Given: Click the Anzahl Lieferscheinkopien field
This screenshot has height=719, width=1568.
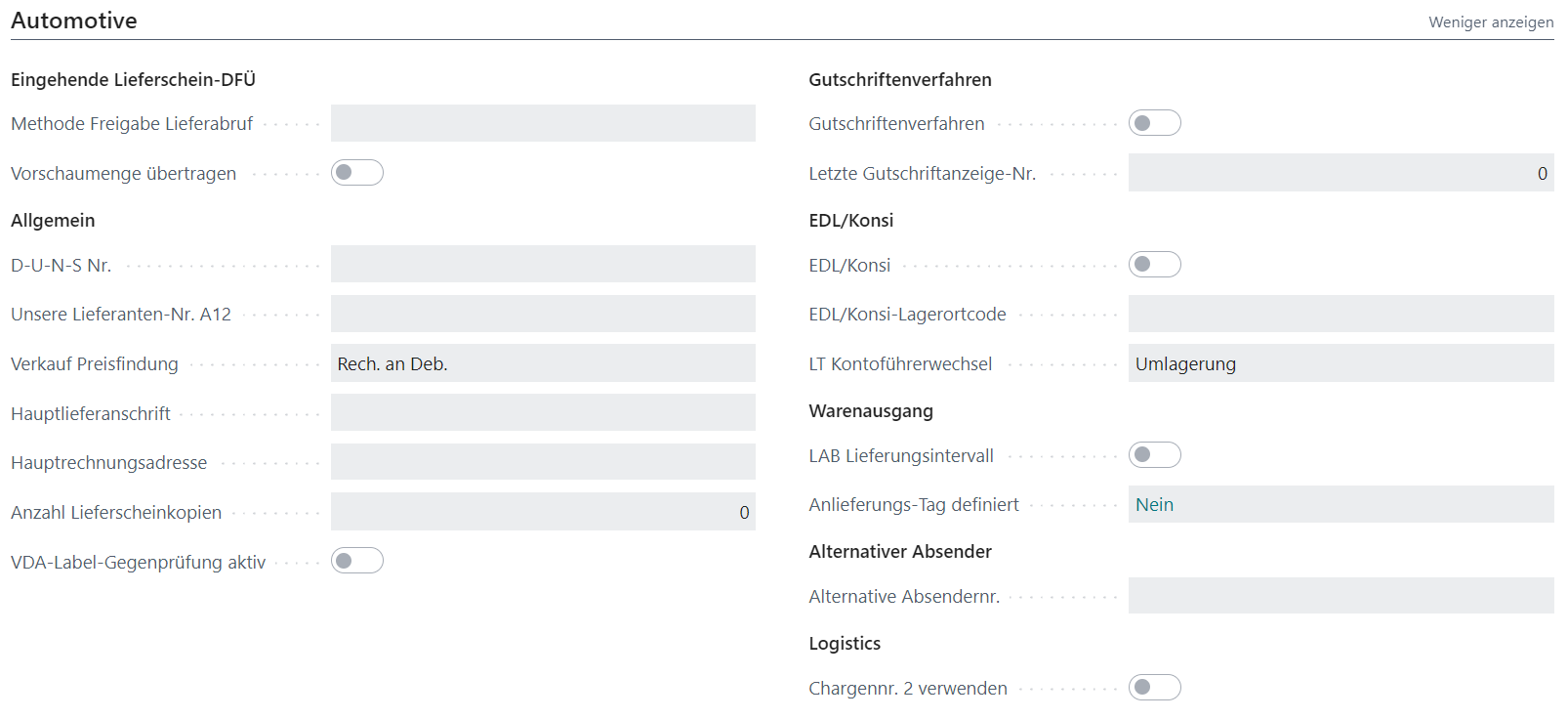Looking at the screenshot, I should click(x=543, y=512).
